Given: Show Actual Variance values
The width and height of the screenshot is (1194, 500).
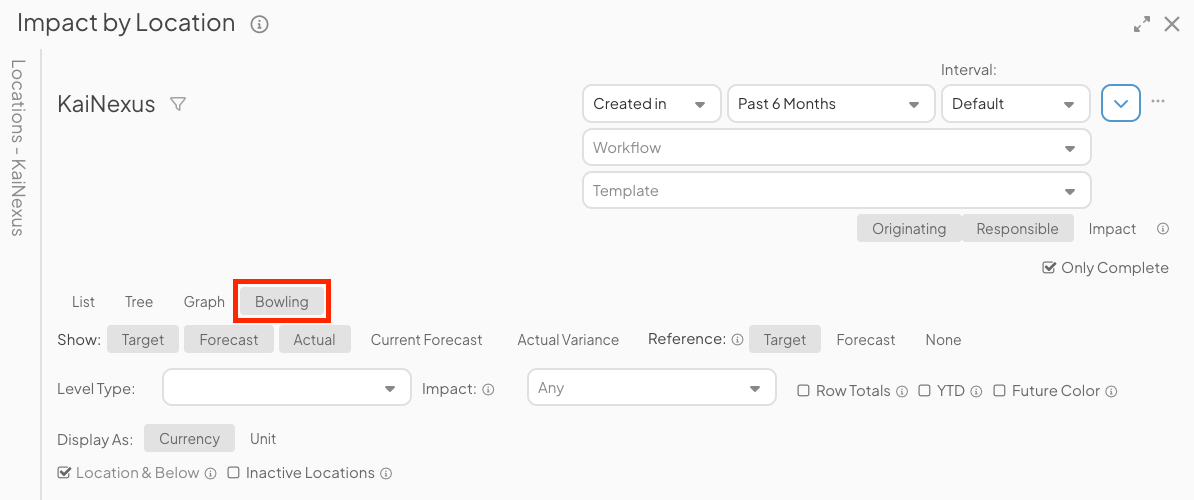Looking at the screenshot, I should (568, 340).
